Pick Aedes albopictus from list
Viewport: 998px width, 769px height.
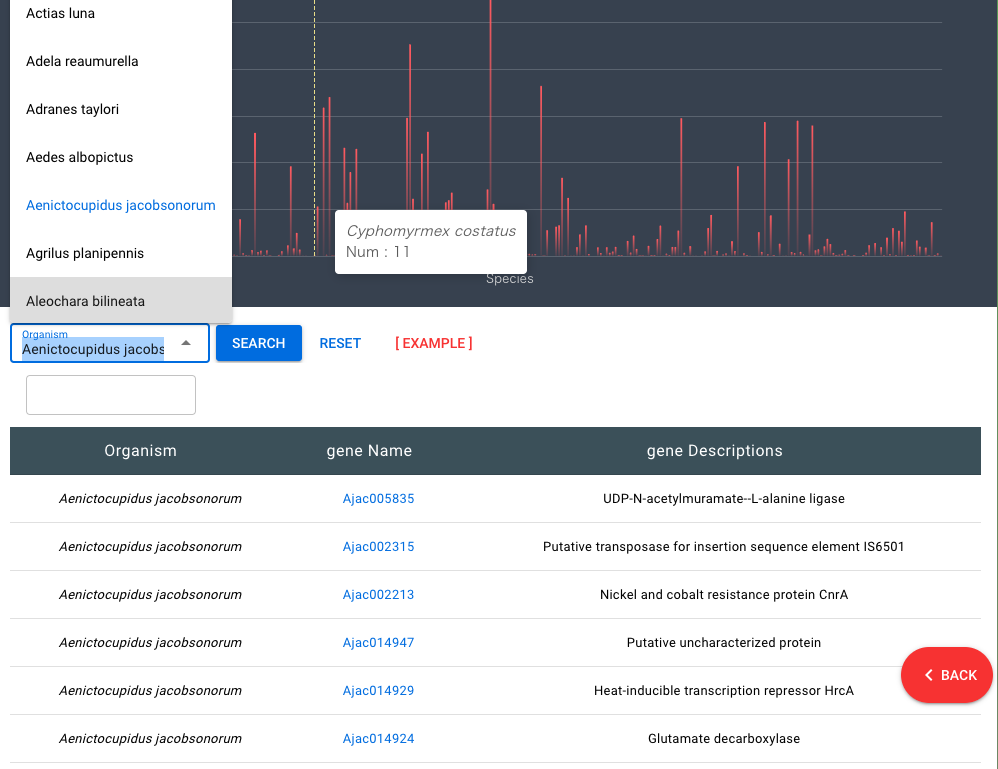pyautogui.click(x=121, y=157)
